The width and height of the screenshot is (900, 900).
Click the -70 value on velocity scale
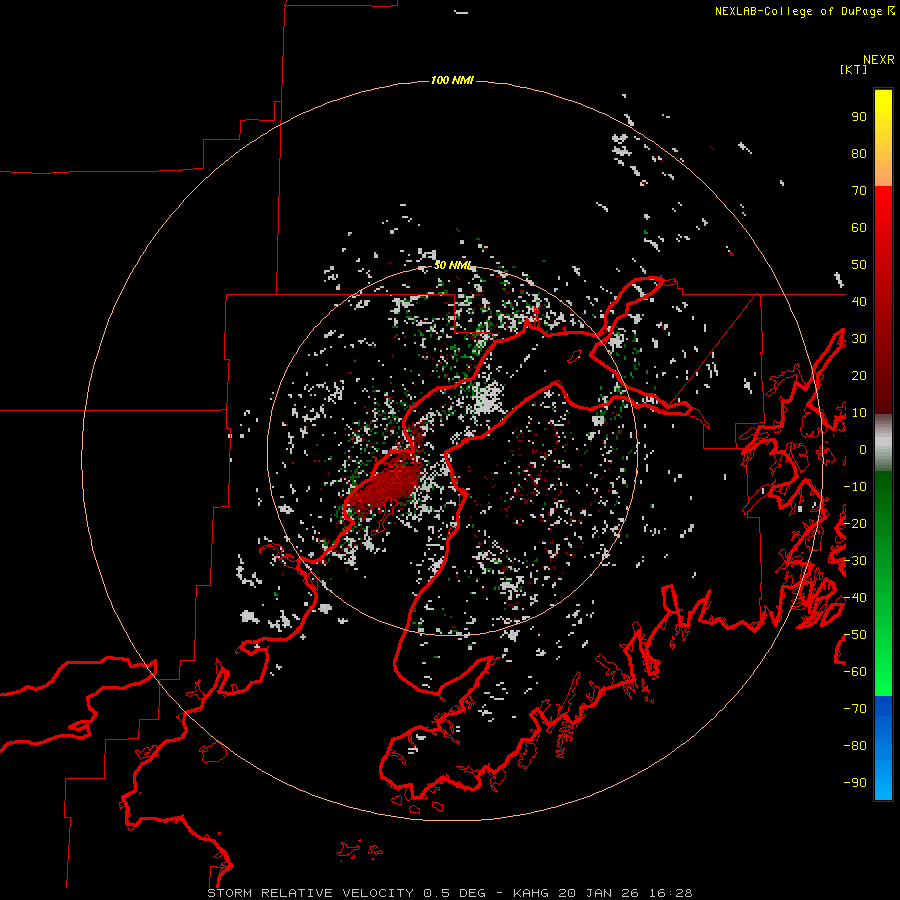(855, 709)
